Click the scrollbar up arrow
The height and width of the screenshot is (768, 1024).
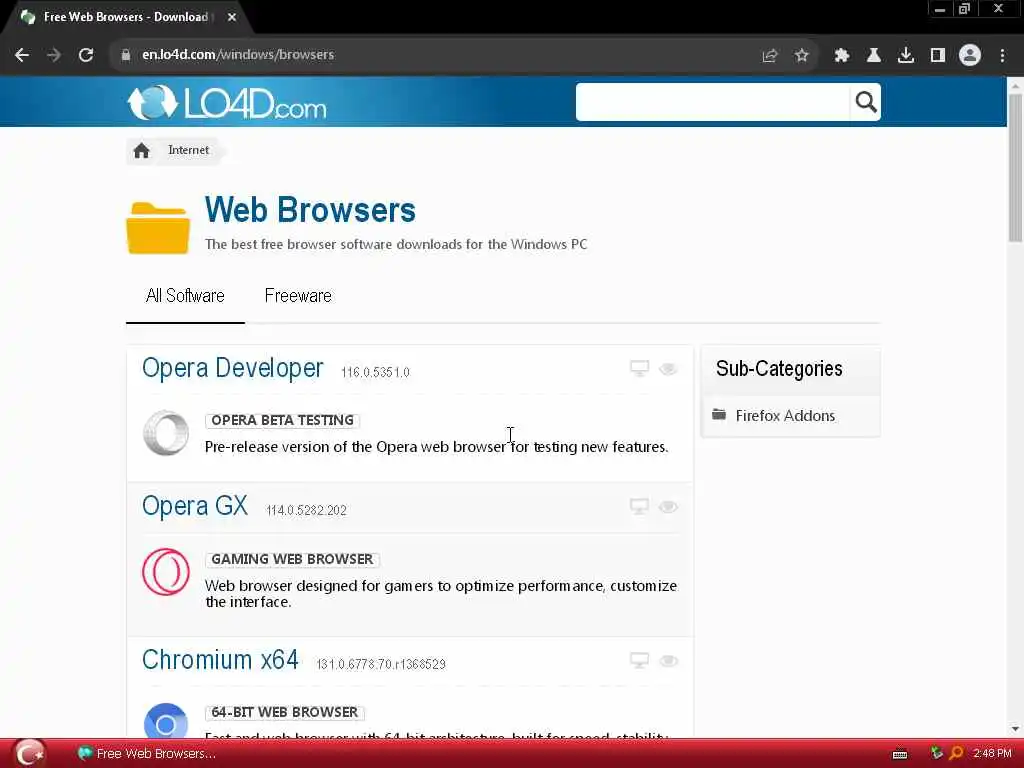[1015, 86]
